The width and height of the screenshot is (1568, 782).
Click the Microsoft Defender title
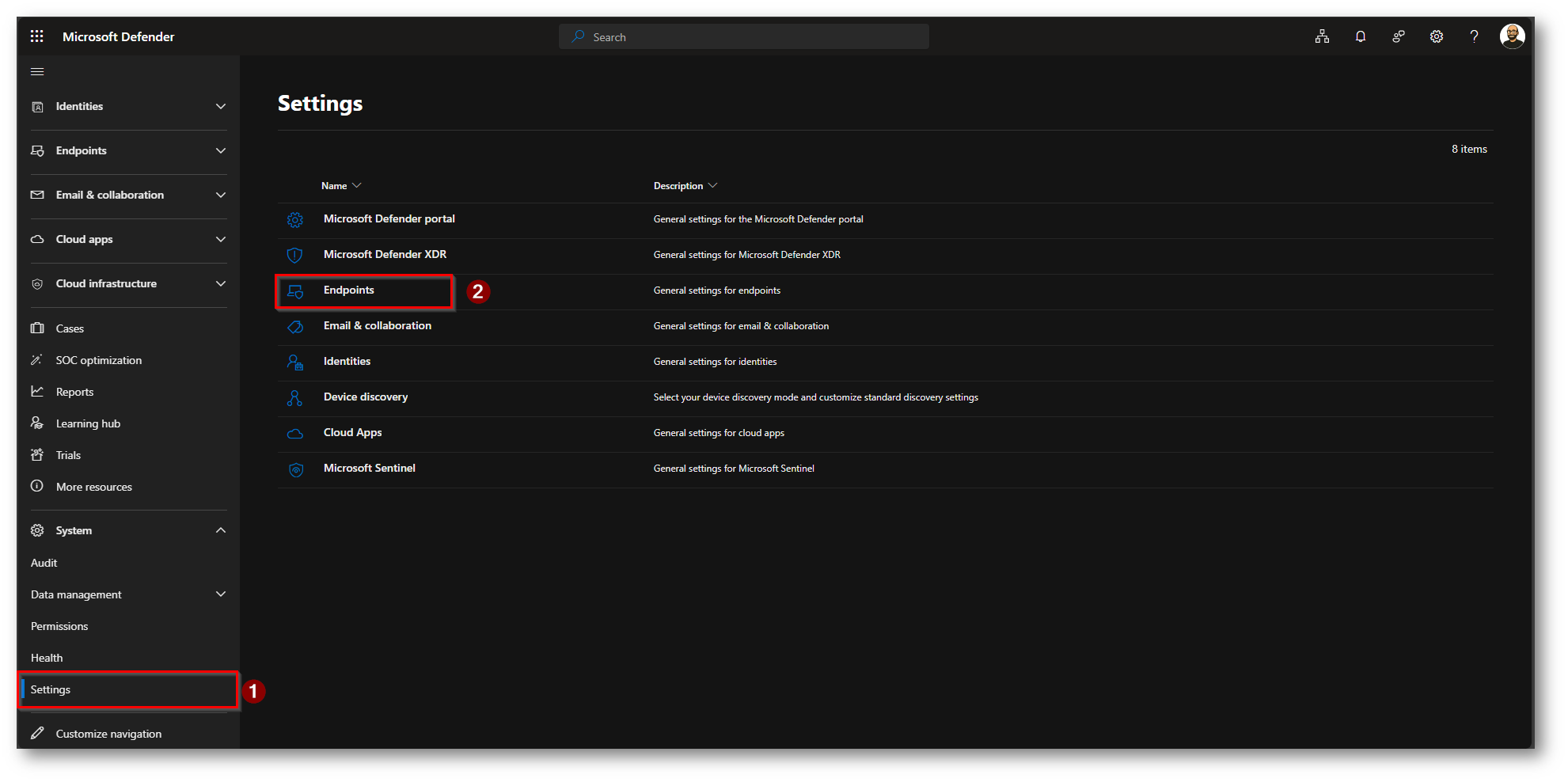[119, 36]
